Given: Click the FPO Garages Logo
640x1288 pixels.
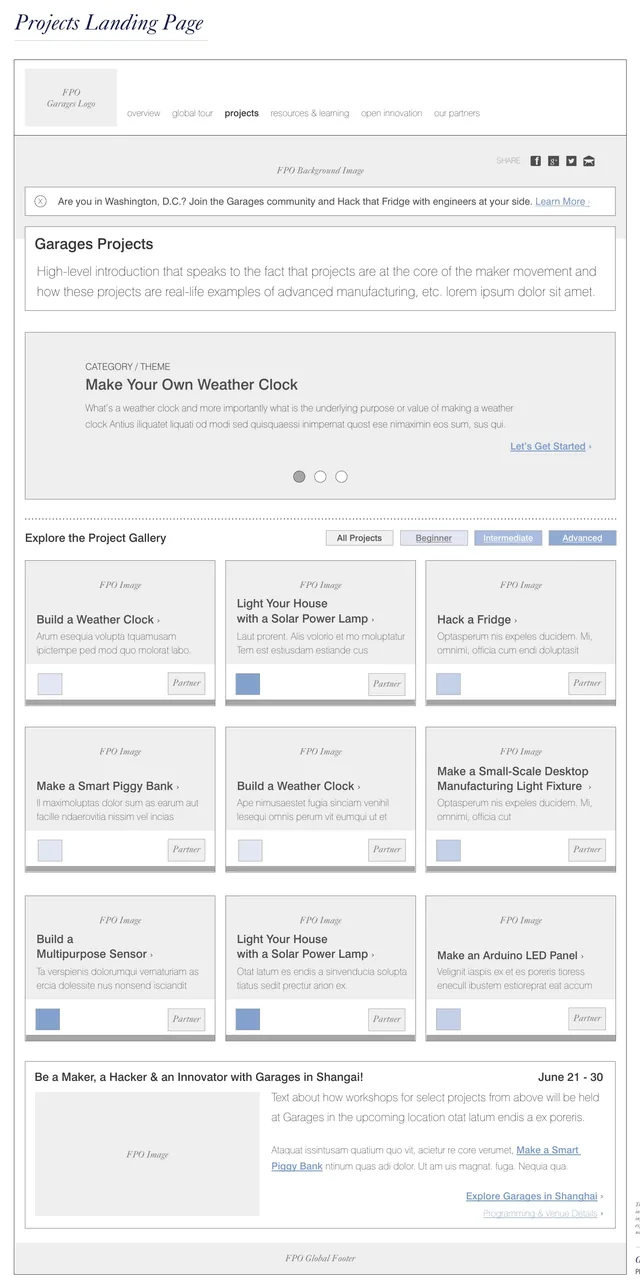Looking at the screenshot, I should (71, 97).
